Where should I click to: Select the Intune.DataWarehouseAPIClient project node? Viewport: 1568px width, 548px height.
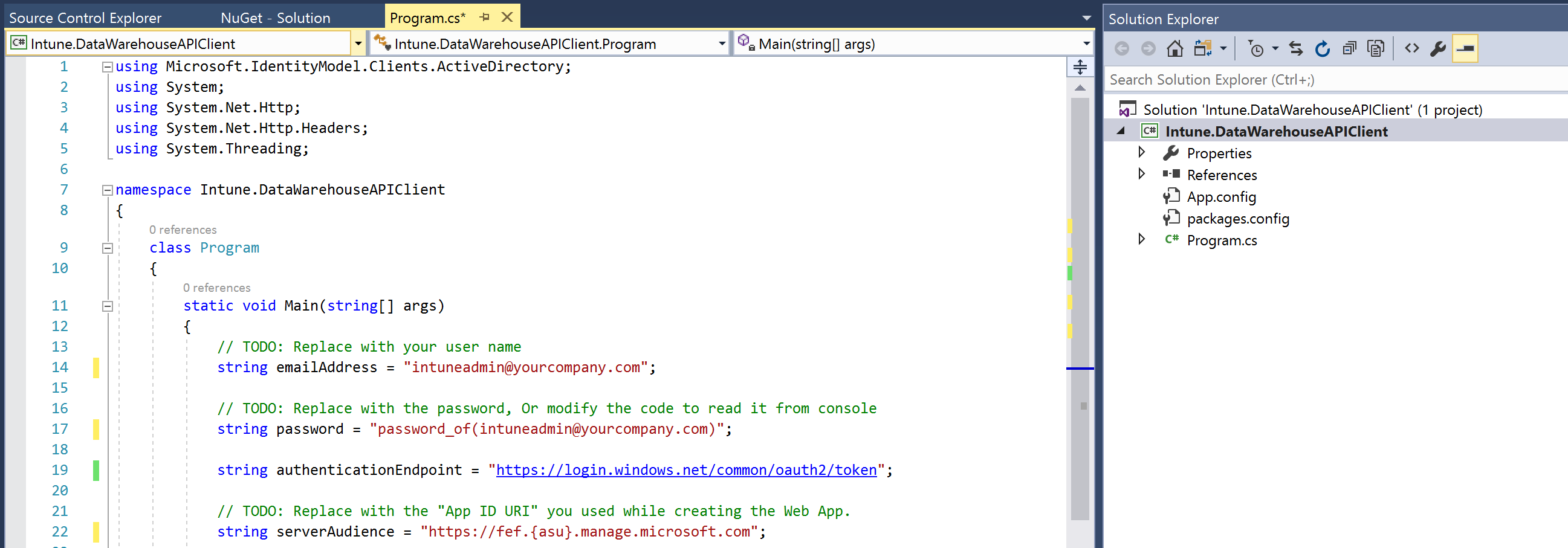pyautogui.click(x=1277, y=131)
